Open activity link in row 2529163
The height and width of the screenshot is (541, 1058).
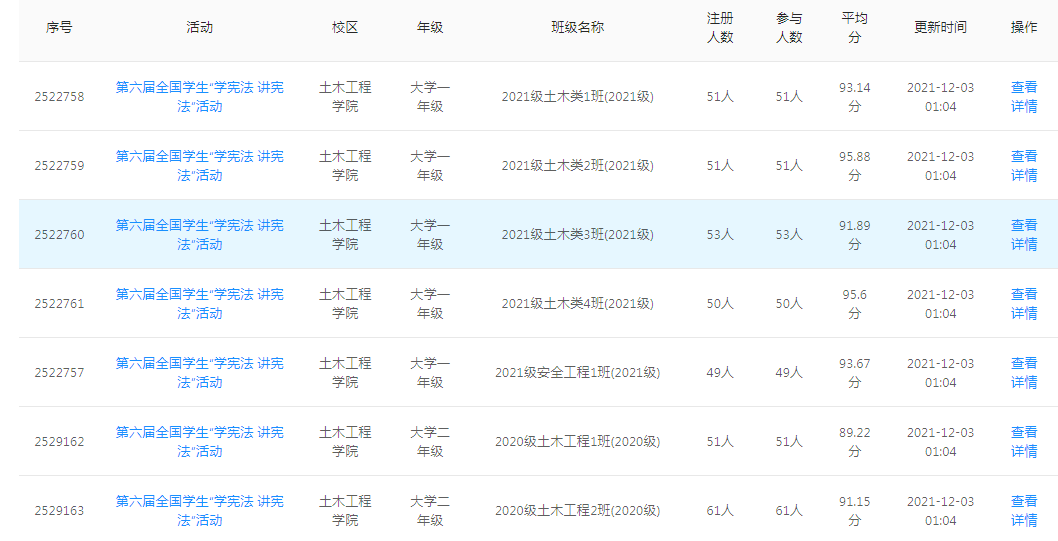click(199, 511)
